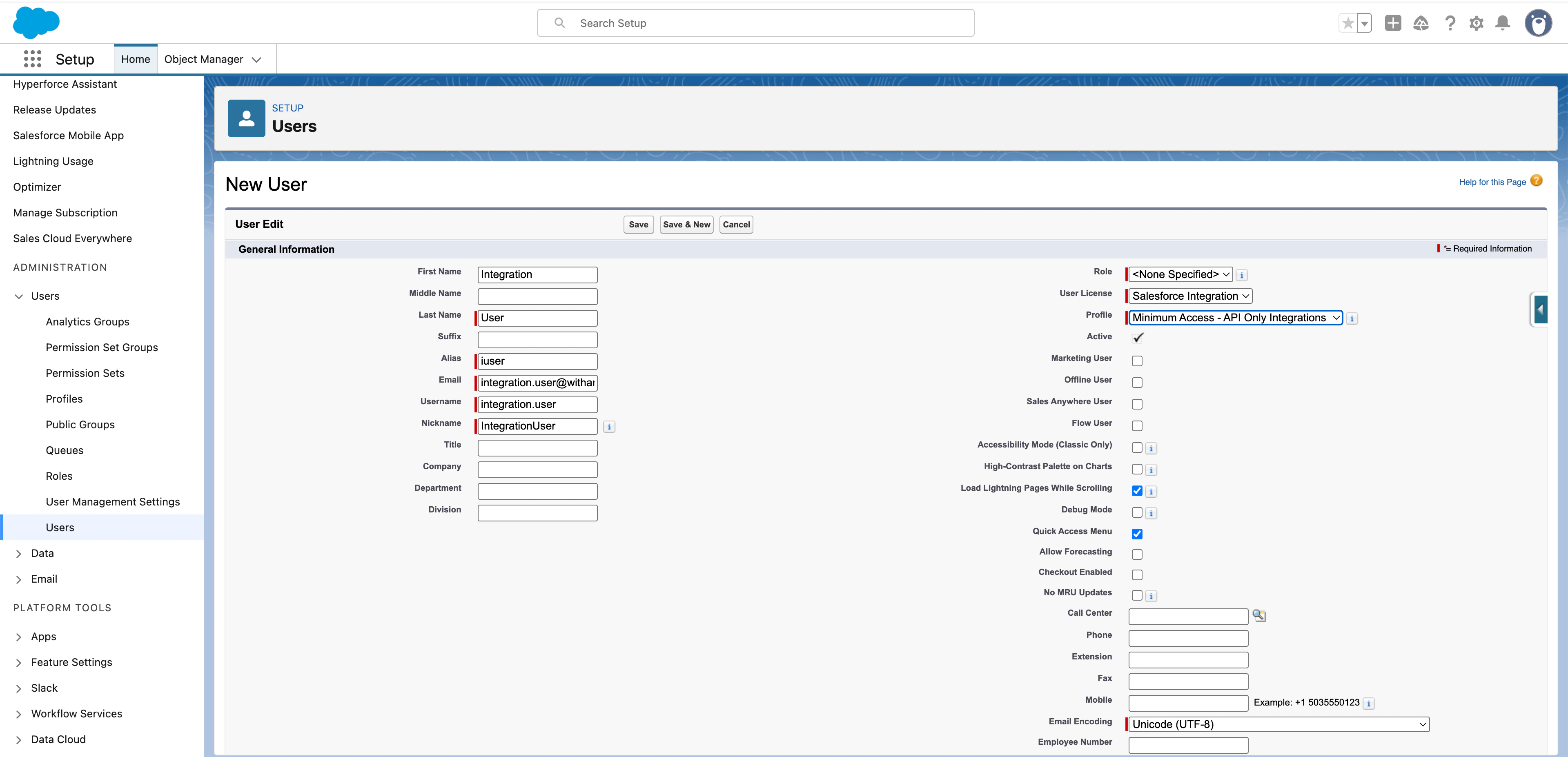
Task: Click the Global Actions plus icon
Action: tap(1393, 23)
